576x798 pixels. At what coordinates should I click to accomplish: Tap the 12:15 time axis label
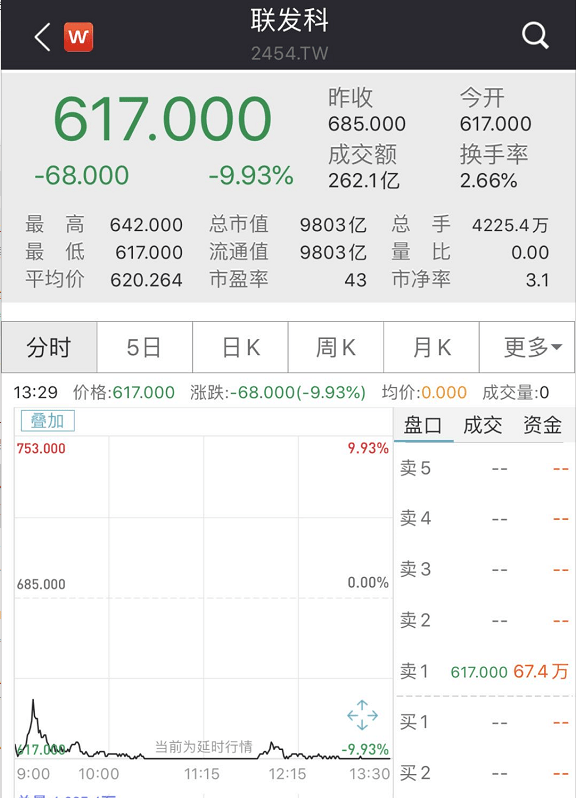click(287, 774)
